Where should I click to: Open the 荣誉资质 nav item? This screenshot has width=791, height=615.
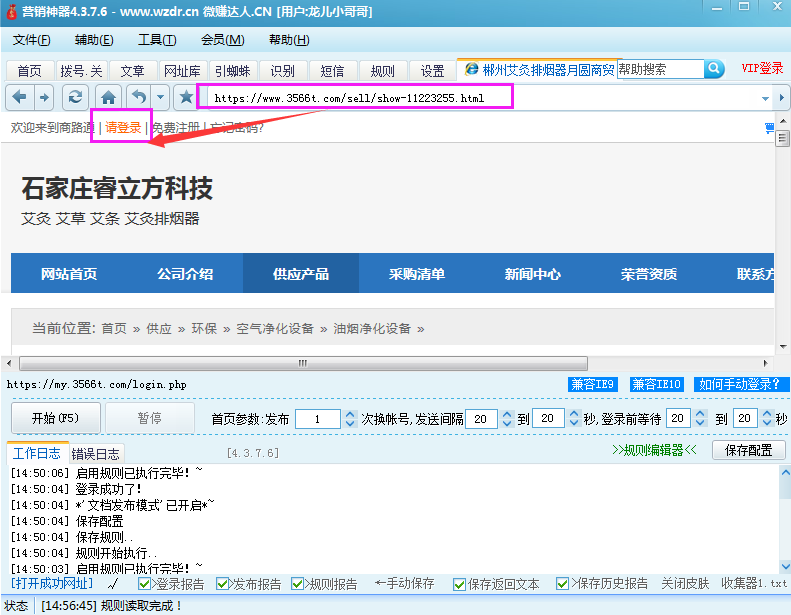point(649,274)
